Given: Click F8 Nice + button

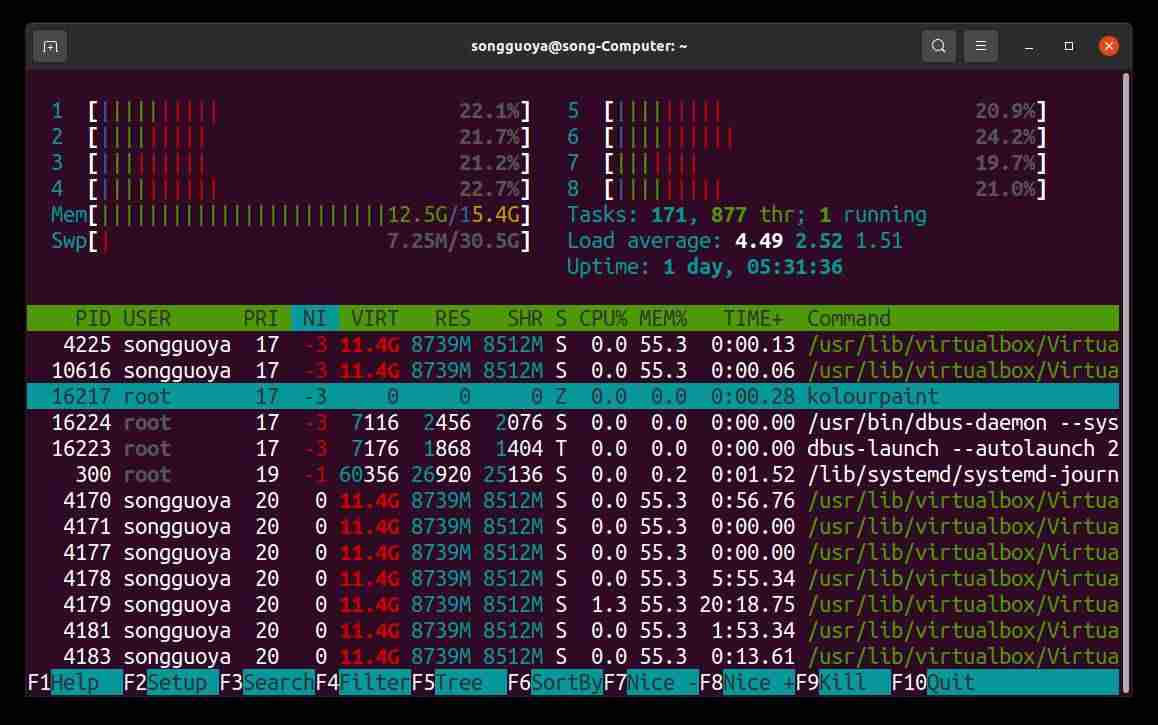Looking at the screenshot, I should coord(747,683).
